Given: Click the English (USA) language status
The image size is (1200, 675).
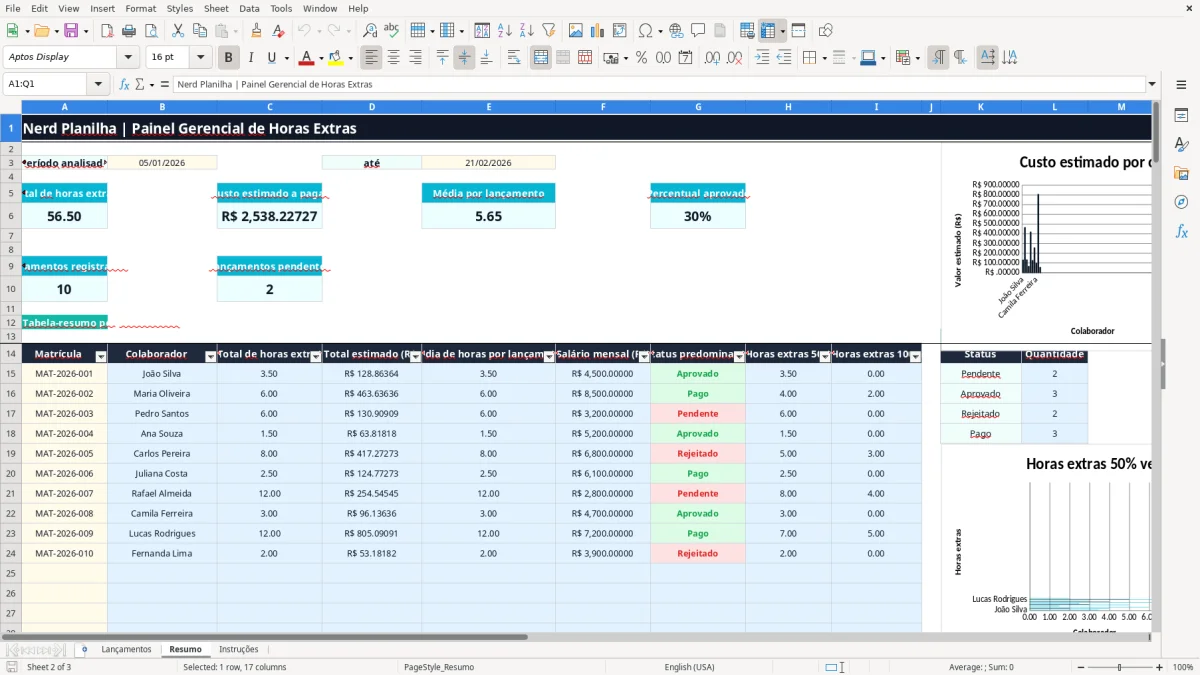Looking at the screenshot, I should [689, 667].
